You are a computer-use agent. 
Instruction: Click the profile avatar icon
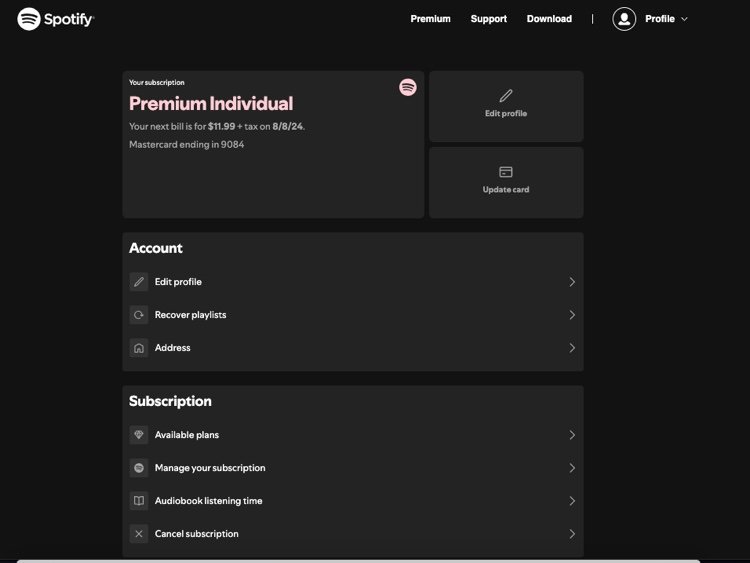point(624,19)
